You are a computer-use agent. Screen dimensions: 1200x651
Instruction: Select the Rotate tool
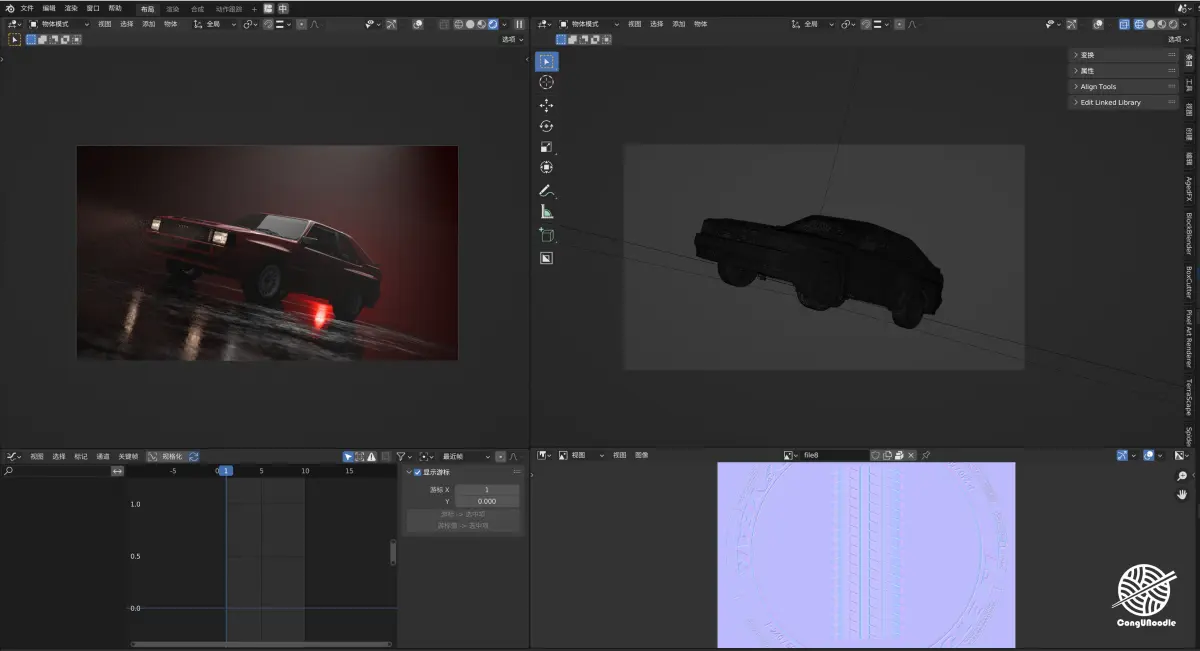click(x=547, y=126)
